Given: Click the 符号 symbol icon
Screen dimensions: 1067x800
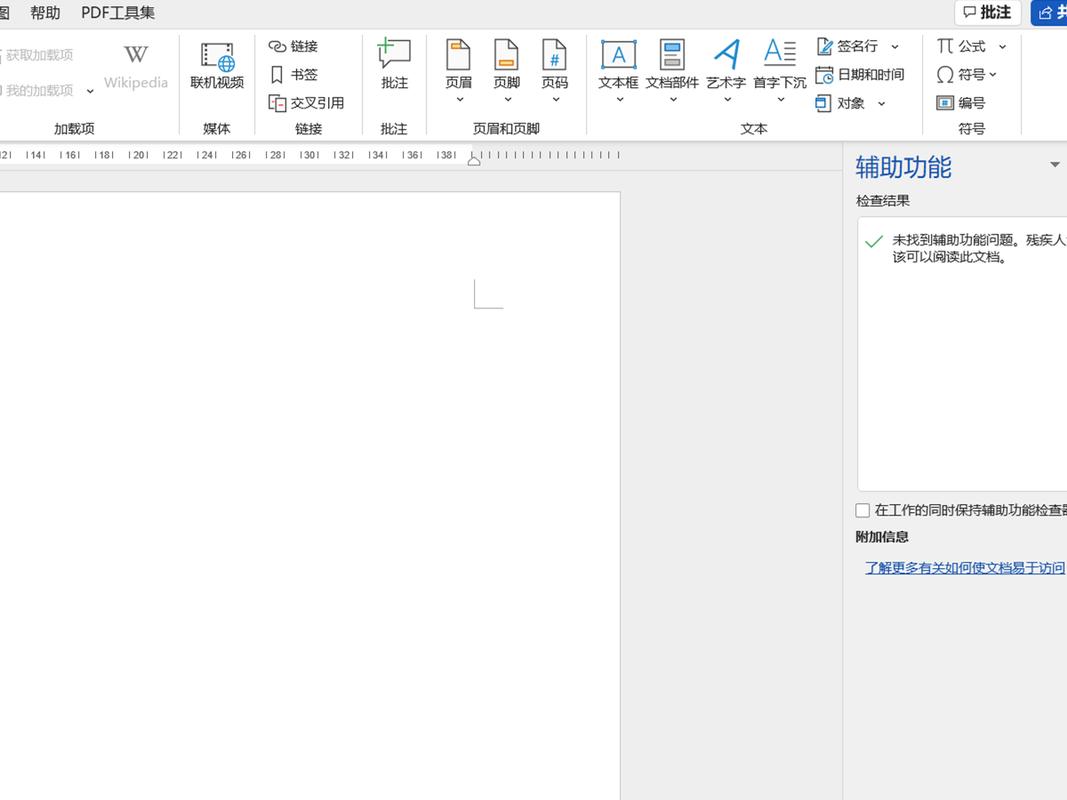Looking at the screenshot, I should tap(945, 74).
